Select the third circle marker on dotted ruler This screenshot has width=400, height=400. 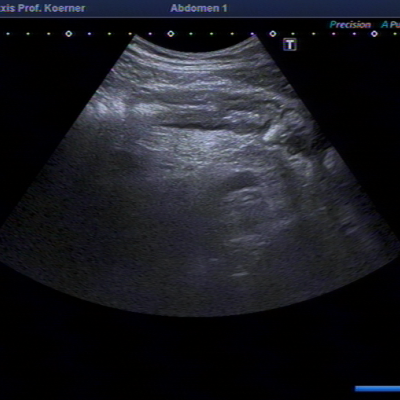tap(273, 34)
